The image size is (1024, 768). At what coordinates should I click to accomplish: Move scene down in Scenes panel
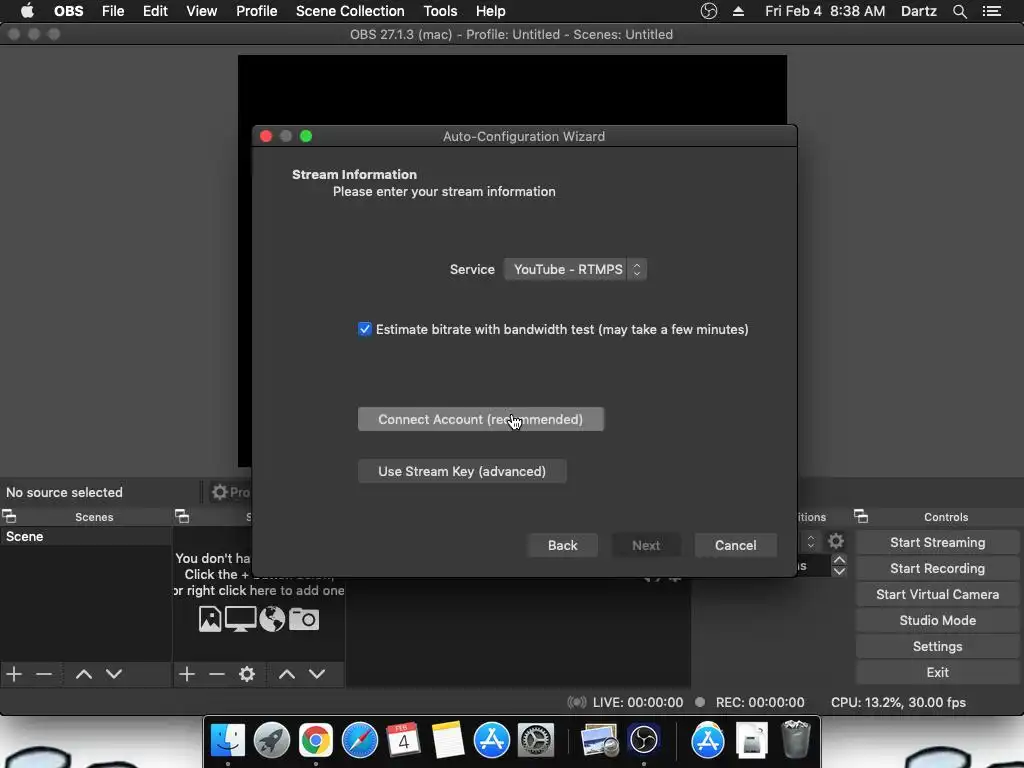pyautogui.click(x=114, y=673)
